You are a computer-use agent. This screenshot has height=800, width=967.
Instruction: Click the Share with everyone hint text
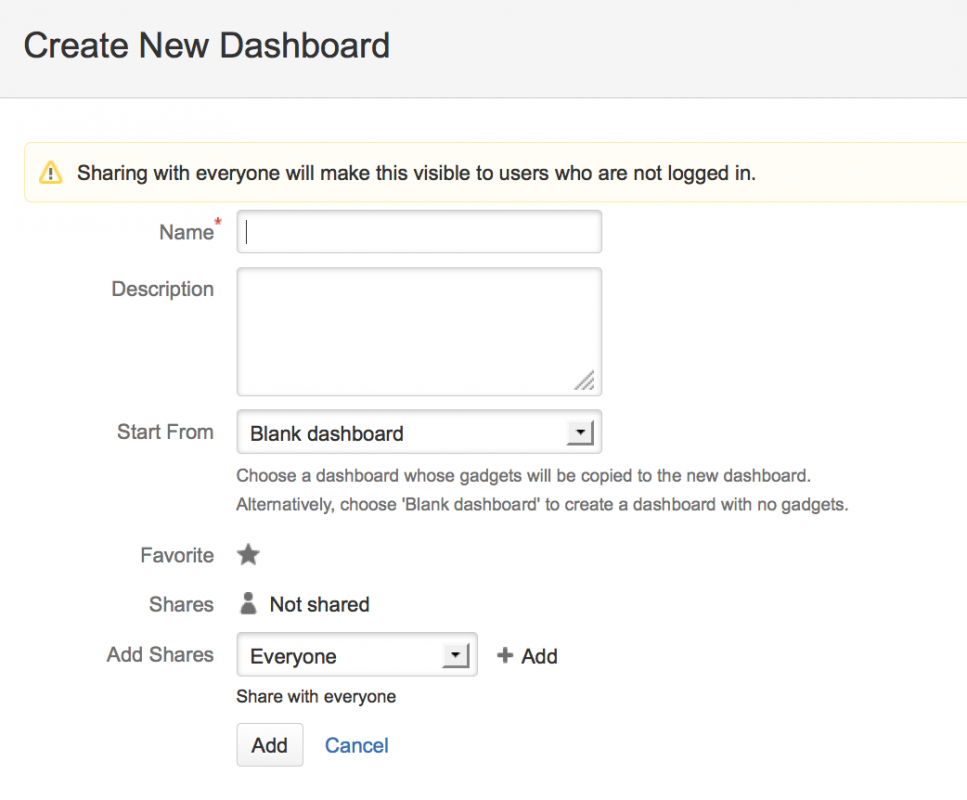316,697
